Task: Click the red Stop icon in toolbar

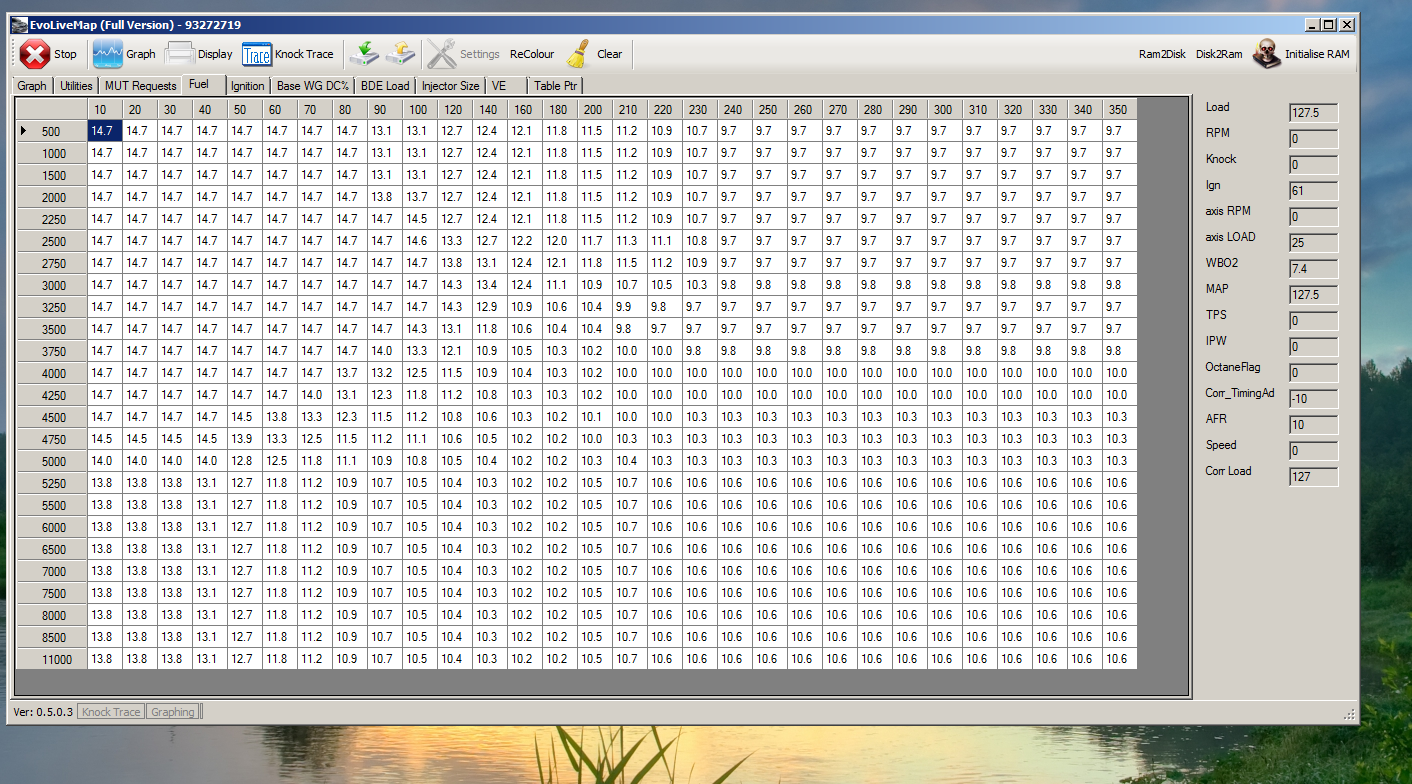Action: tap(35, 54)
